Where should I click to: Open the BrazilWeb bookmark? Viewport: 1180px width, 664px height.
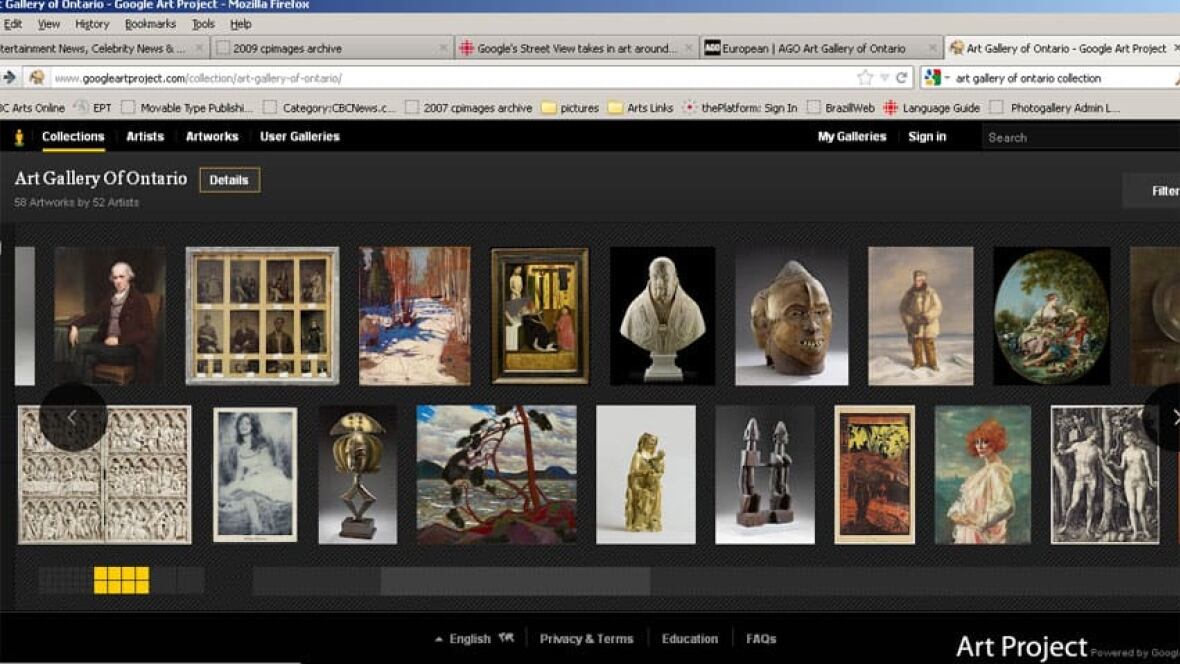[841, 108]
